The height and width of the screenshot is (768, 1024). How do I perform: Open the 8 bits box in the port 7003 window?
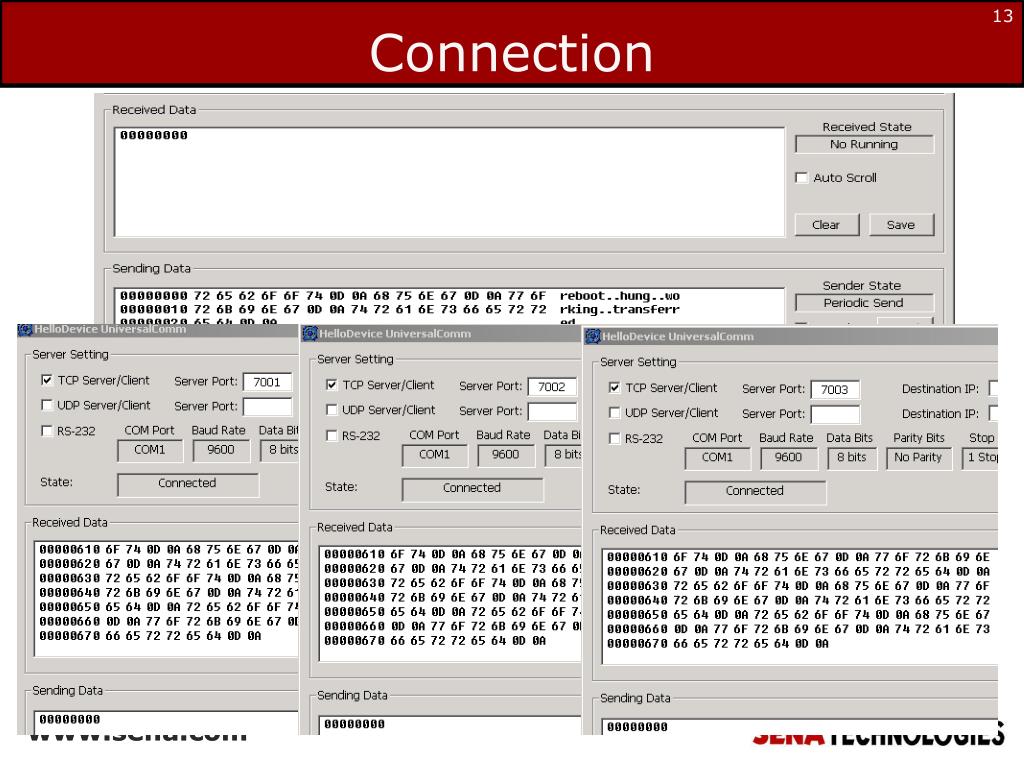pyautogui.click(x=852, y=458)
